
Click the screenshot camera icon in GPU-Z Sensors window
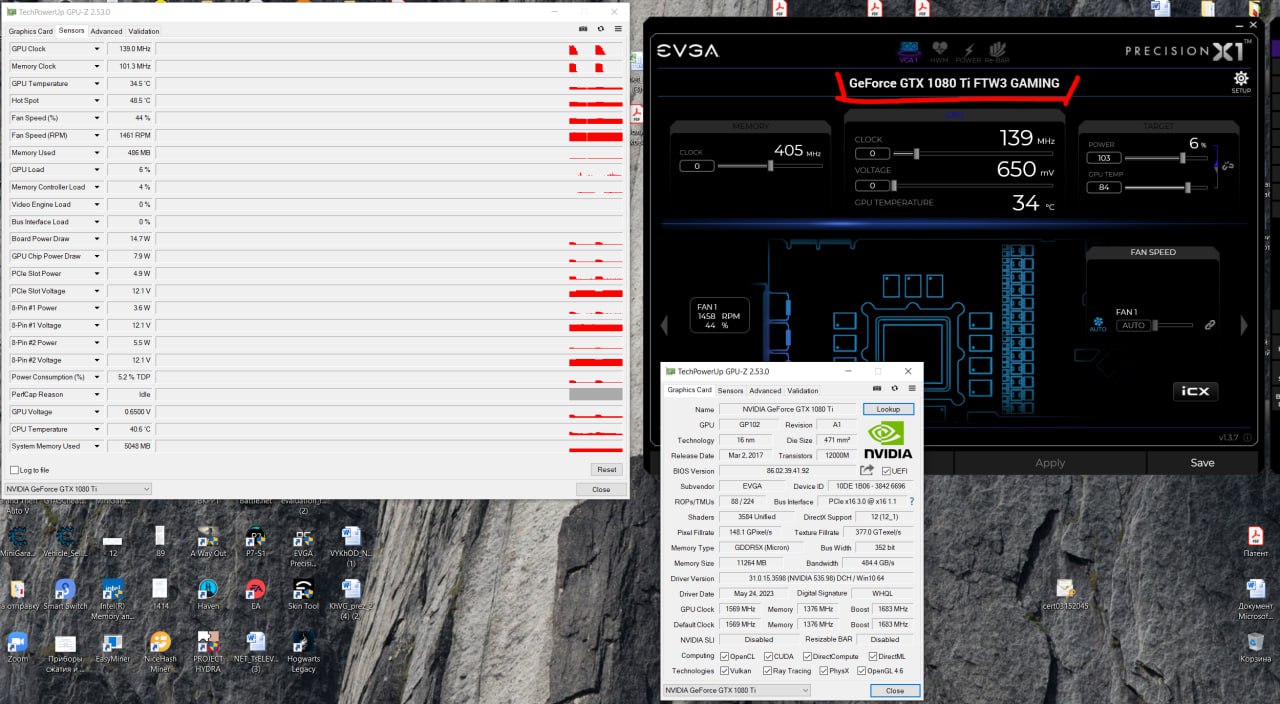[x=583, y=29]
